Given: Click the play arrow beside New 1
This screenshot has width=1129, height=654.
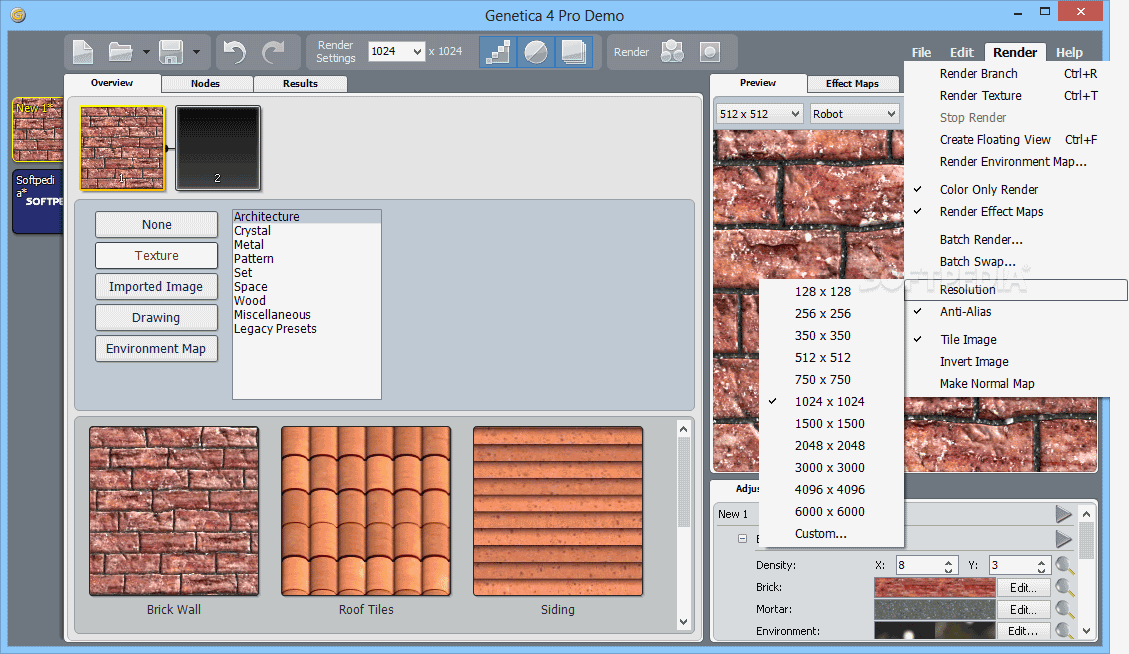Looking at the screenshot, I should pyautogui.click(x=1063, y=514).
